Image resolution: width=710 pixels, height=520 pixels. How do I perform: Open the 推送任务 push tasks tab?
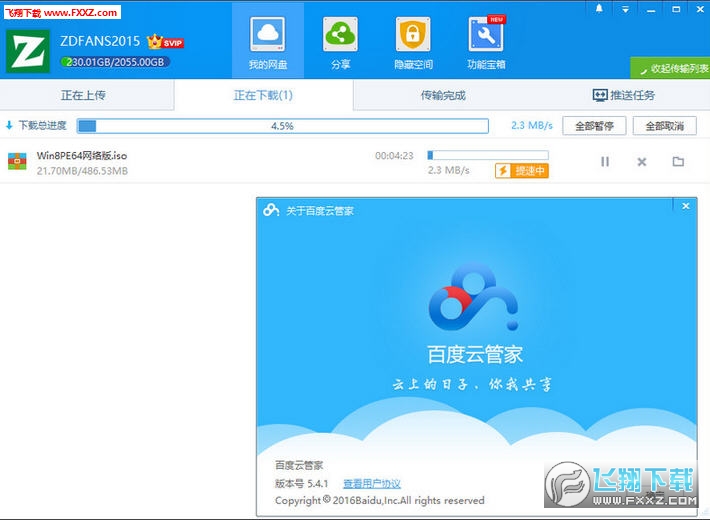pos(624,96)
